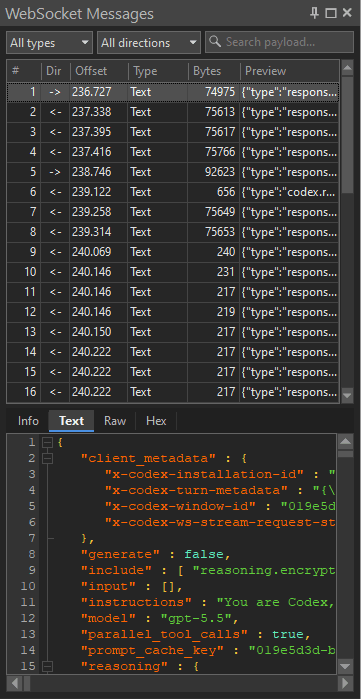The width and height of the screenshot is (361, 699).
Task: Close the WebSocket Messages panel
Action: point(347,13)
